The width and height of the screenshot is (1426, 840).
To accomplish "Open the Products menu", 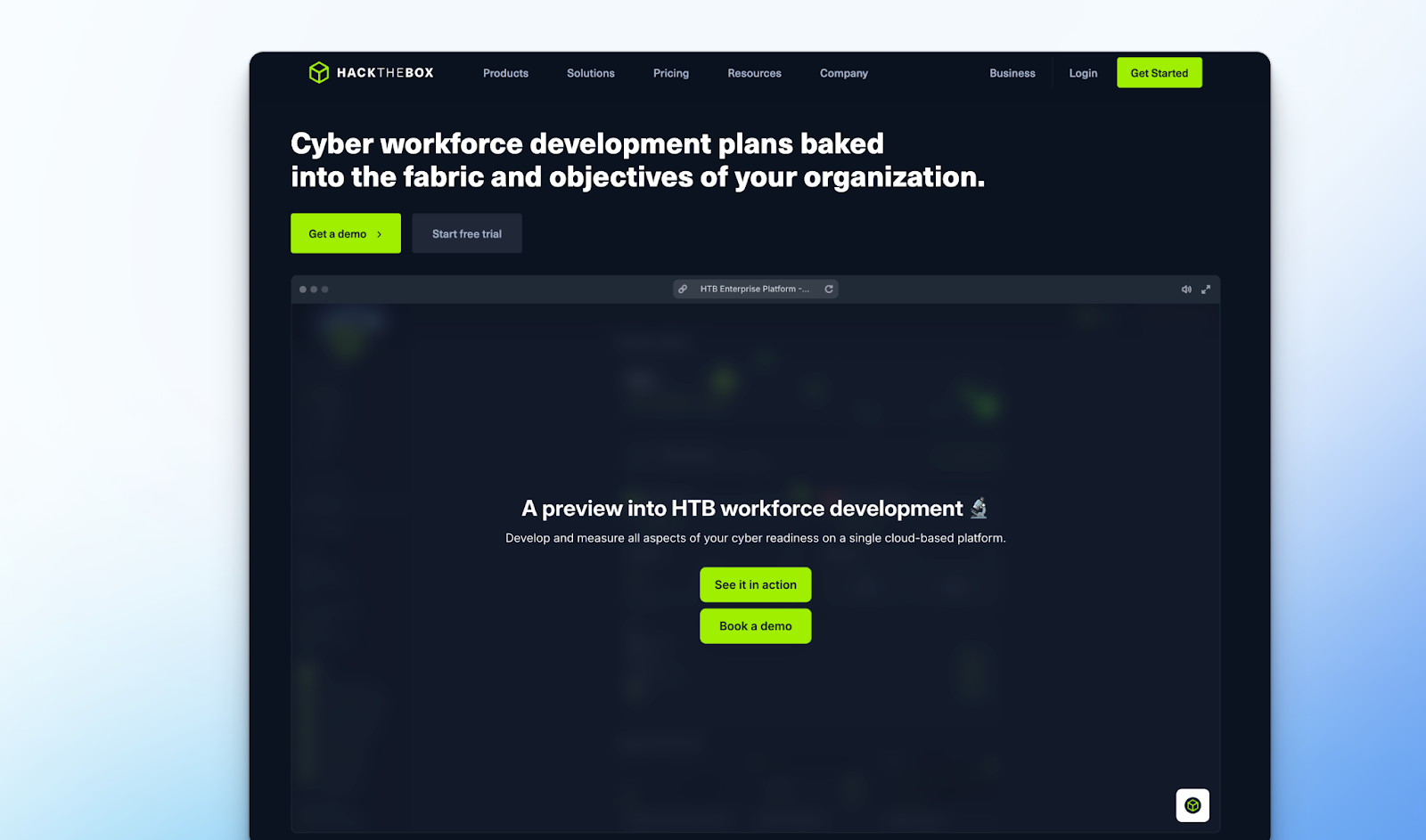I will tap(505, 73).
